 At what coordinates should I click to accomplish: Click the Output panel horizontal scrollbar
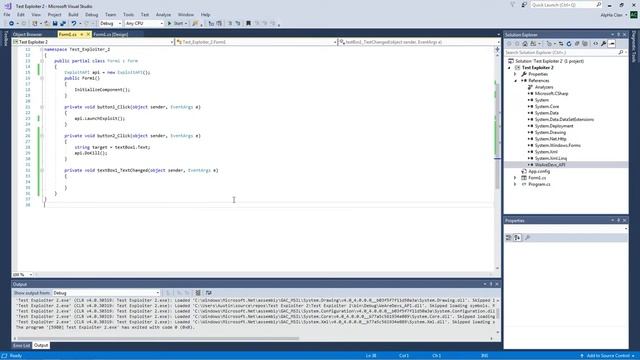coord(157,338)
